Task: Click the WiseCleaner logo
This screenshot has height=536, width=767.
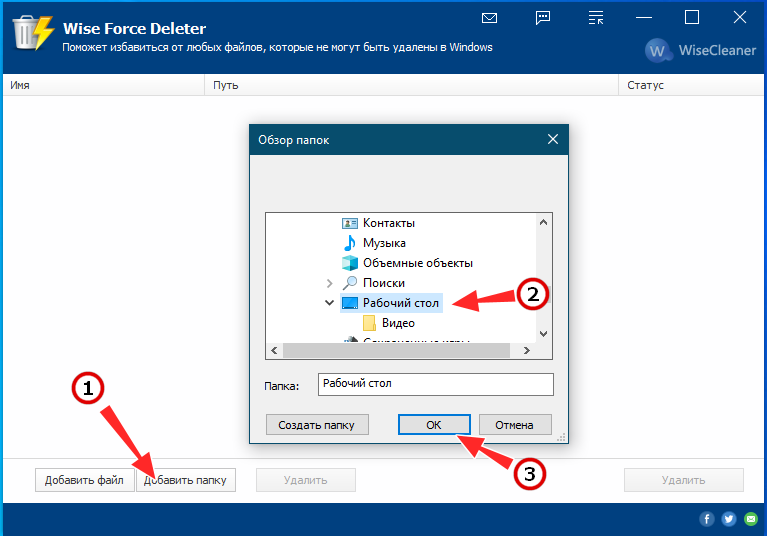Action: click(x=700, y=50)
